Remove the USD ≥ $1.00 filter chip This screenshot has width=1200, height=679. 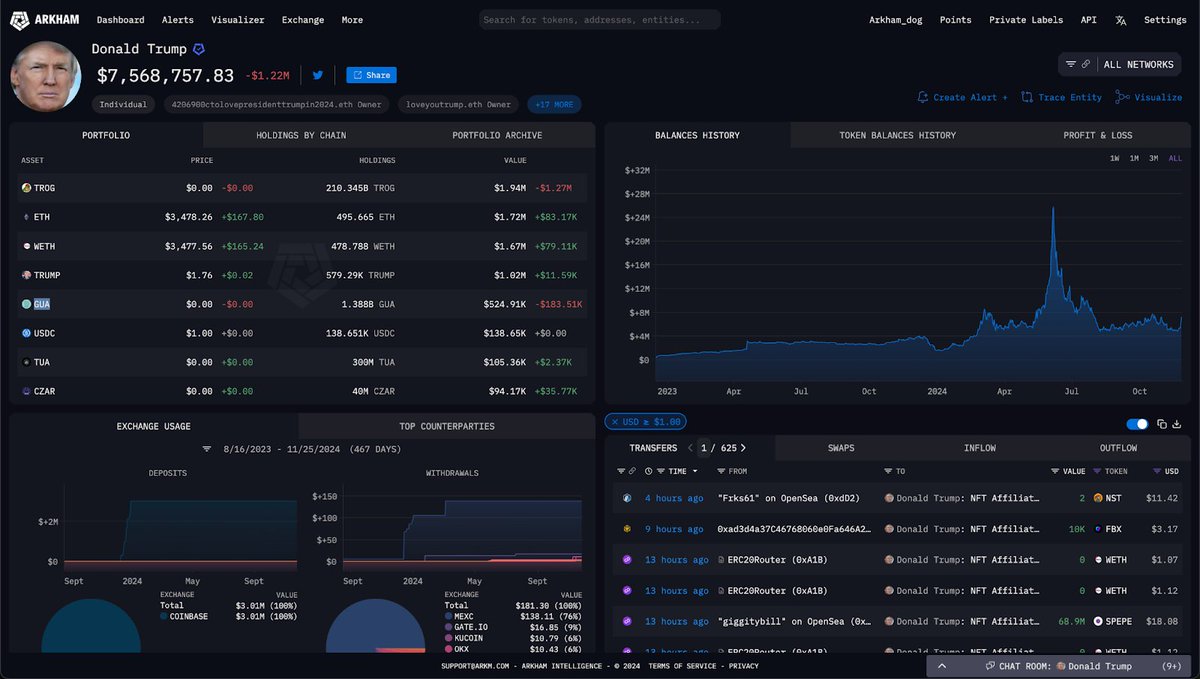pos(615,422)
